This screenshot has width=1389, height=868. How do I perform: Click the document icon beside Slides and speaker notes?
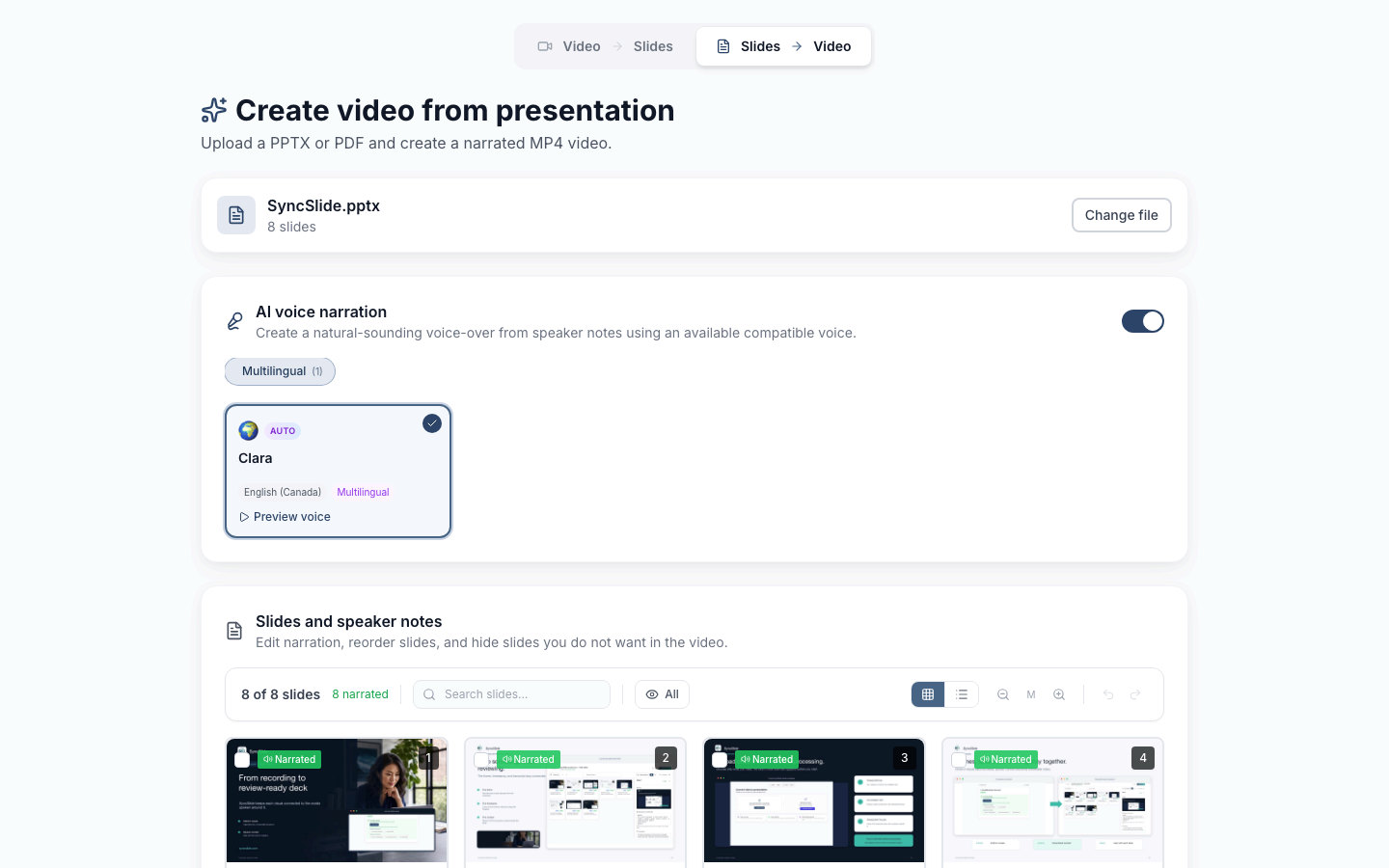coord(234,631)
